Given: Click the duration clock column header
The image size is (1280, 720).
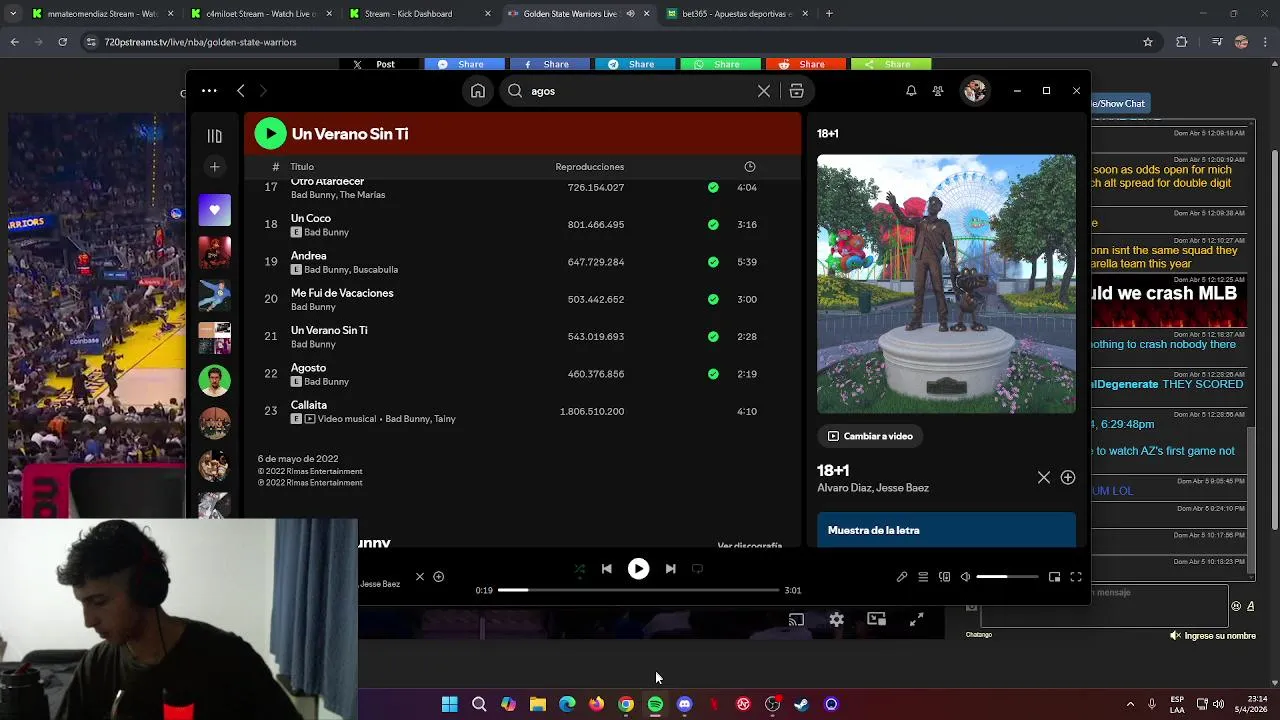Looking at the screenshot, I should click(750, 167).
